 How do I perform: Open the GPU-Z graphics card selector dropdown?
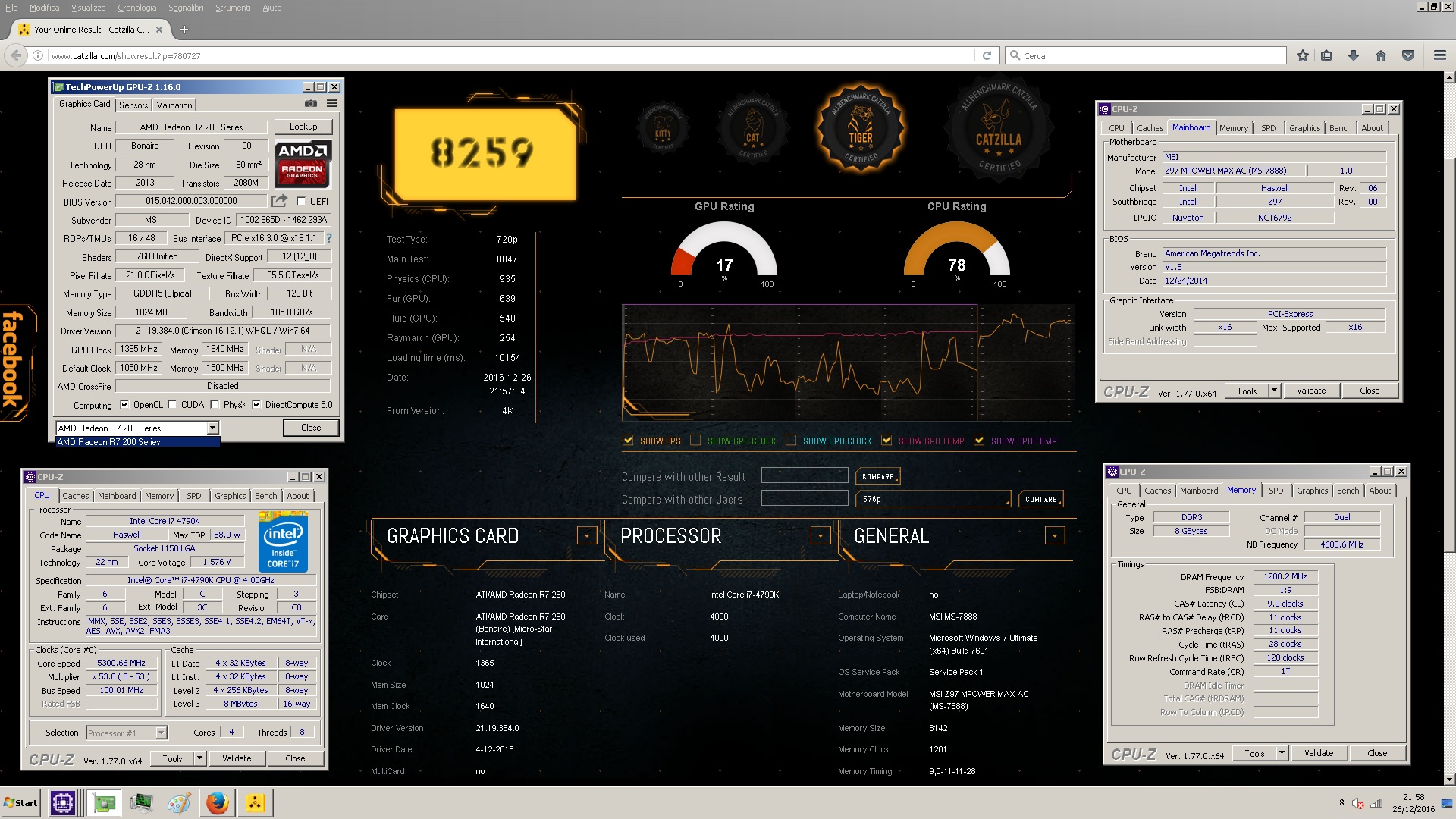coord(213,428)
